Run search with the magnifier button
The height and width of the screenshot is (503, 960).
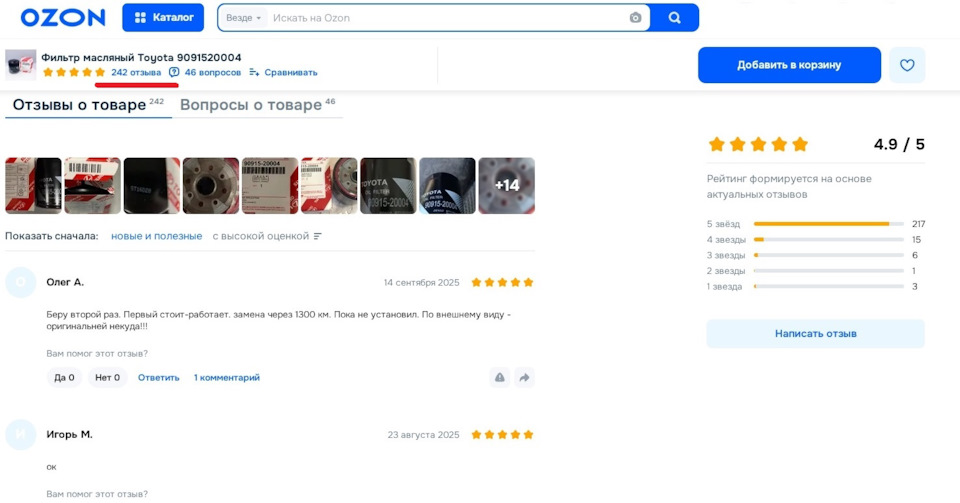(674, 18)
